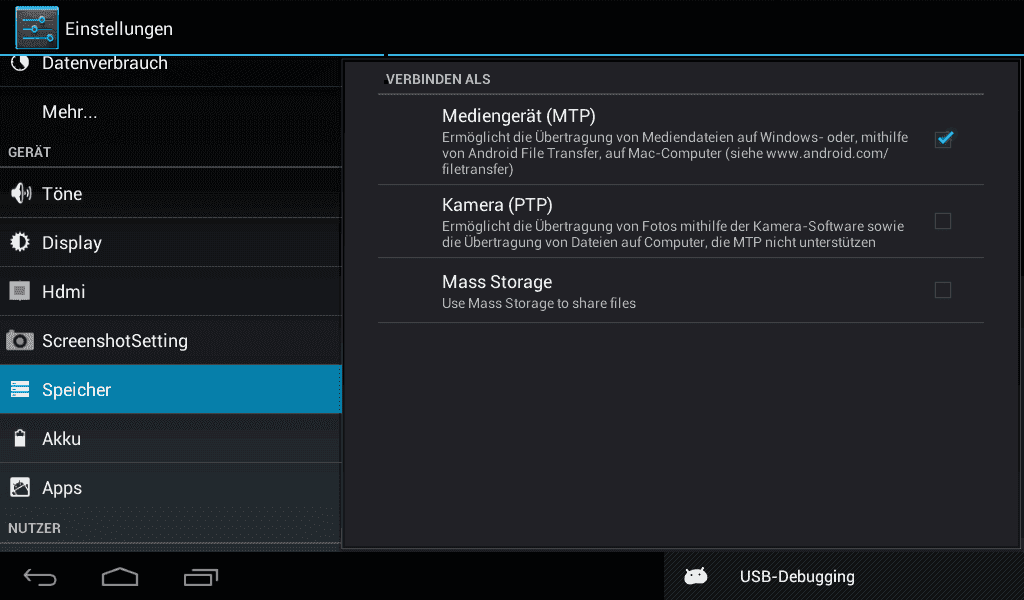Tap the ScreenshotSetting camera icon
Screen dimensions: 1024x600
pos(20,340)
